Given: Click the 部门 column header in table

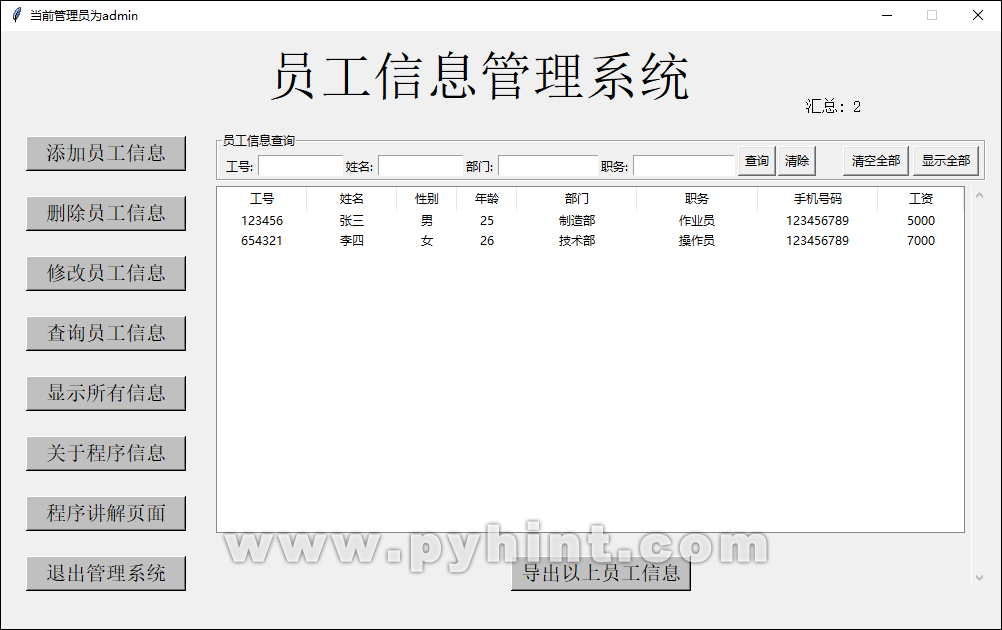Looking at the screenshot, I should [576, 199].
